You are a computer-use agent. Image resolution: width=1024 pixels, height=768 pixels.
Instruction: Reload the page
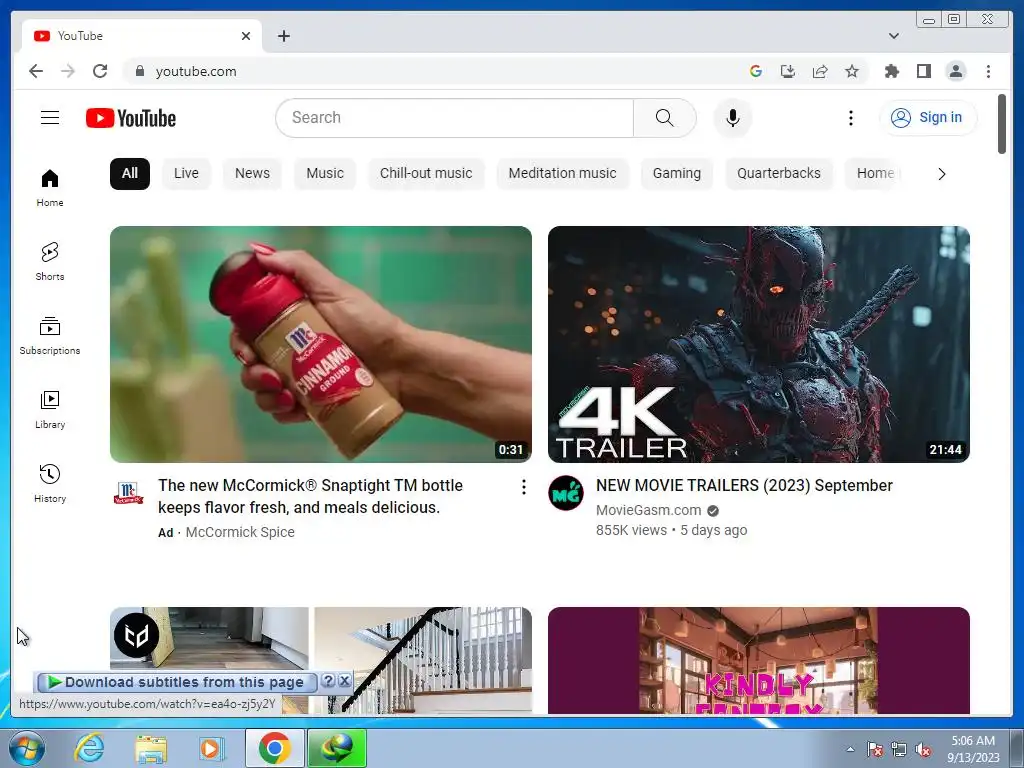pos(100,71)
